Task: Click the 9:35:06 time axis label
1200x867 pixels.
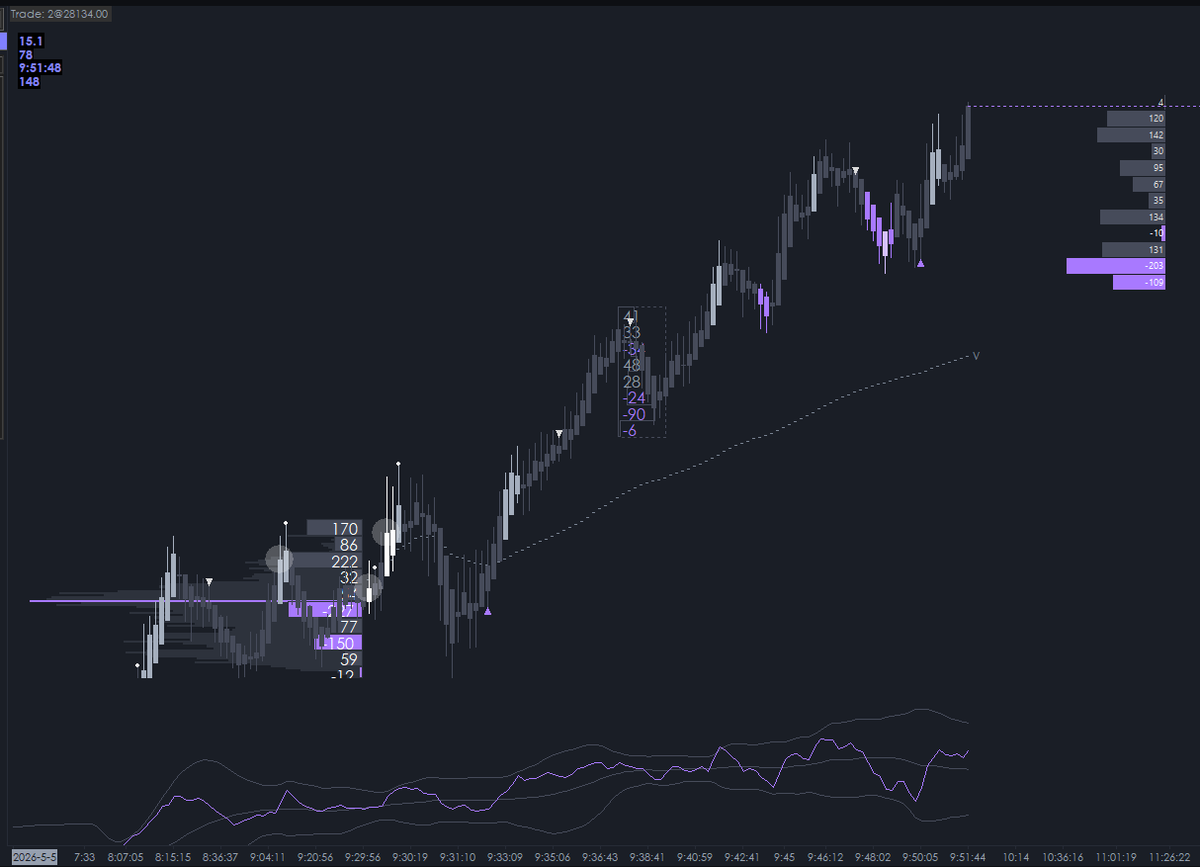Action: pos(552,857)
